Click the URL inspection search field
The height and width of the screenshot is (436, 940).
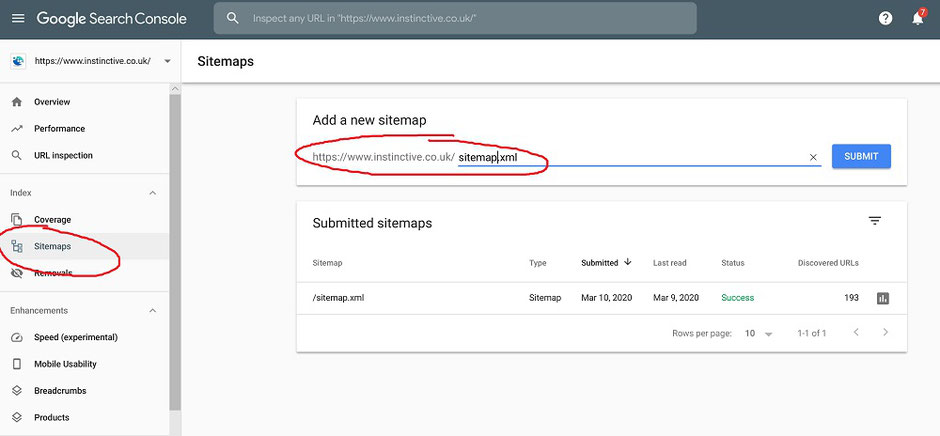click(x=455, y=19)
